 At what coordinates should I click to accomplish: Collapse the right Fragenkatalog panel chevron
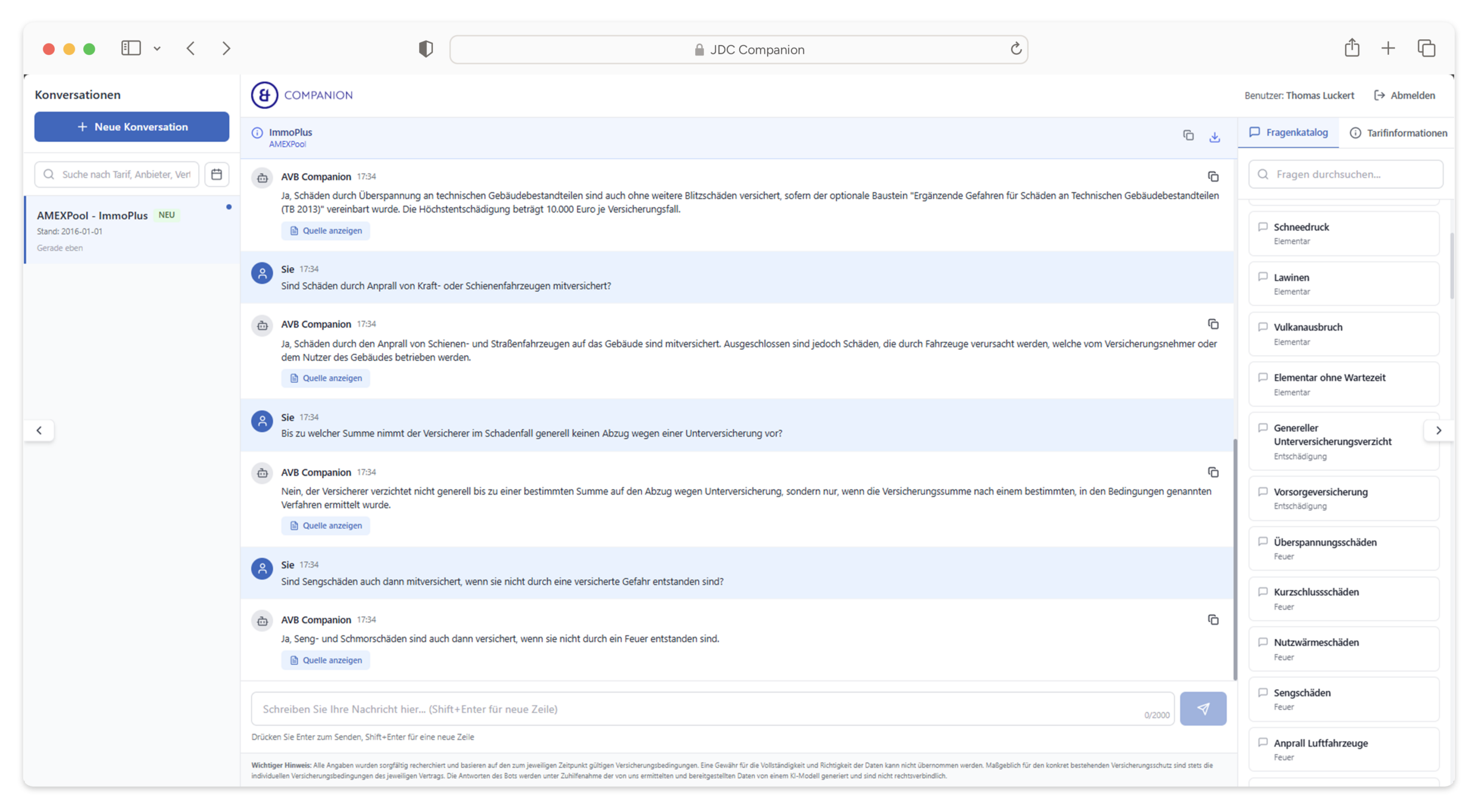coord(1438,431)
